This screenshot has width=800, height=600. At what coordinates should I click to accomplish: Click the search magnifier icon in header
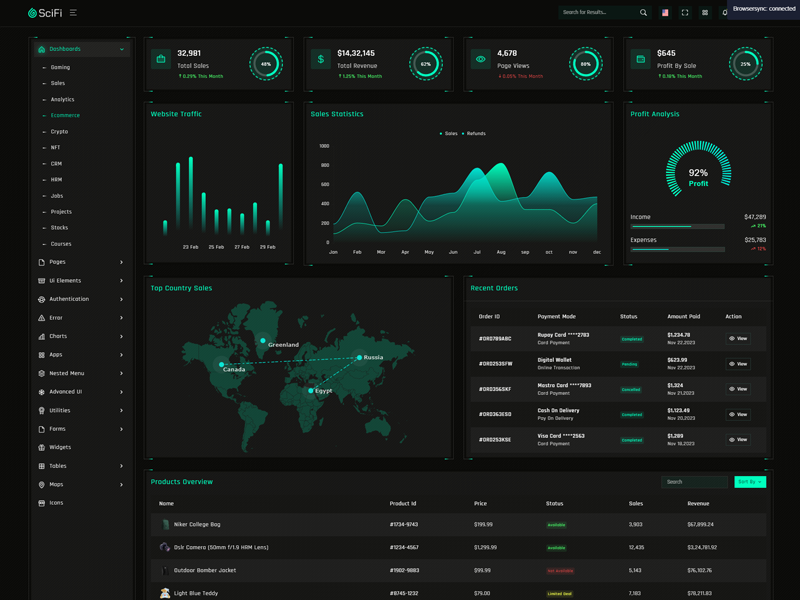643,13
